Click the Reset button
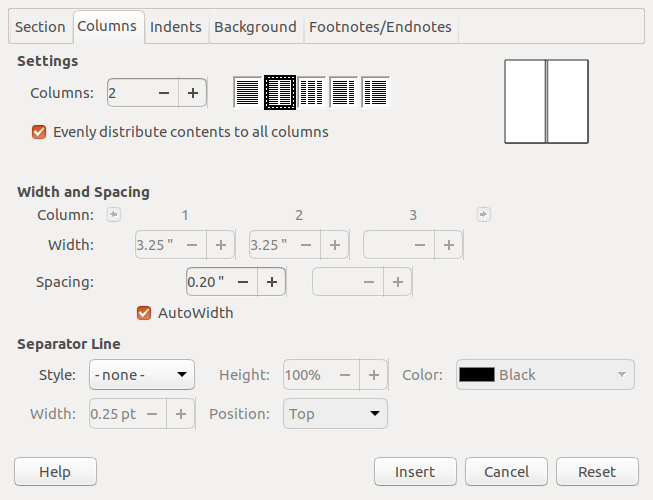 [597, 472]
